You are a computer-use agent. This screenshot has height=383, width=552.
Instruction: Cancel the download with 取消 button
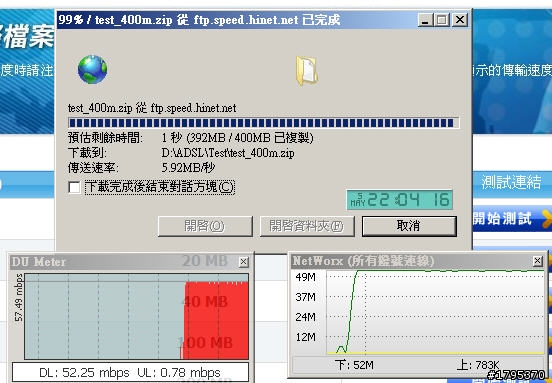pos(409,226)
